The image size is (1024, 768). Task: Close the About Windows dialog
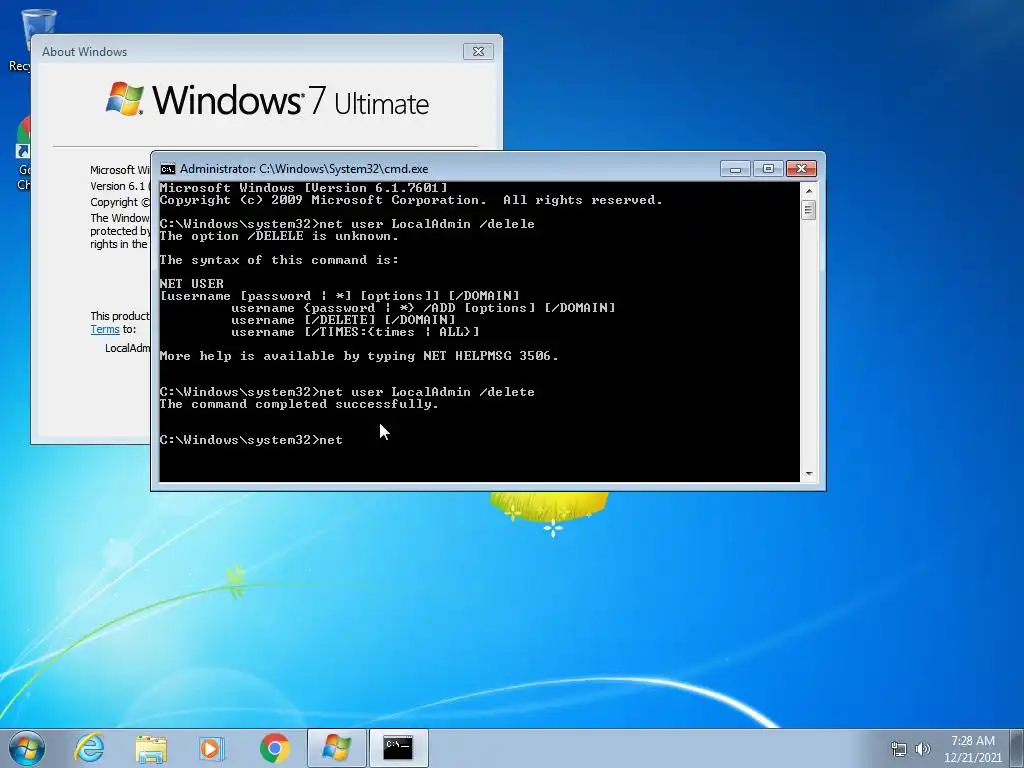click(478, 52)
